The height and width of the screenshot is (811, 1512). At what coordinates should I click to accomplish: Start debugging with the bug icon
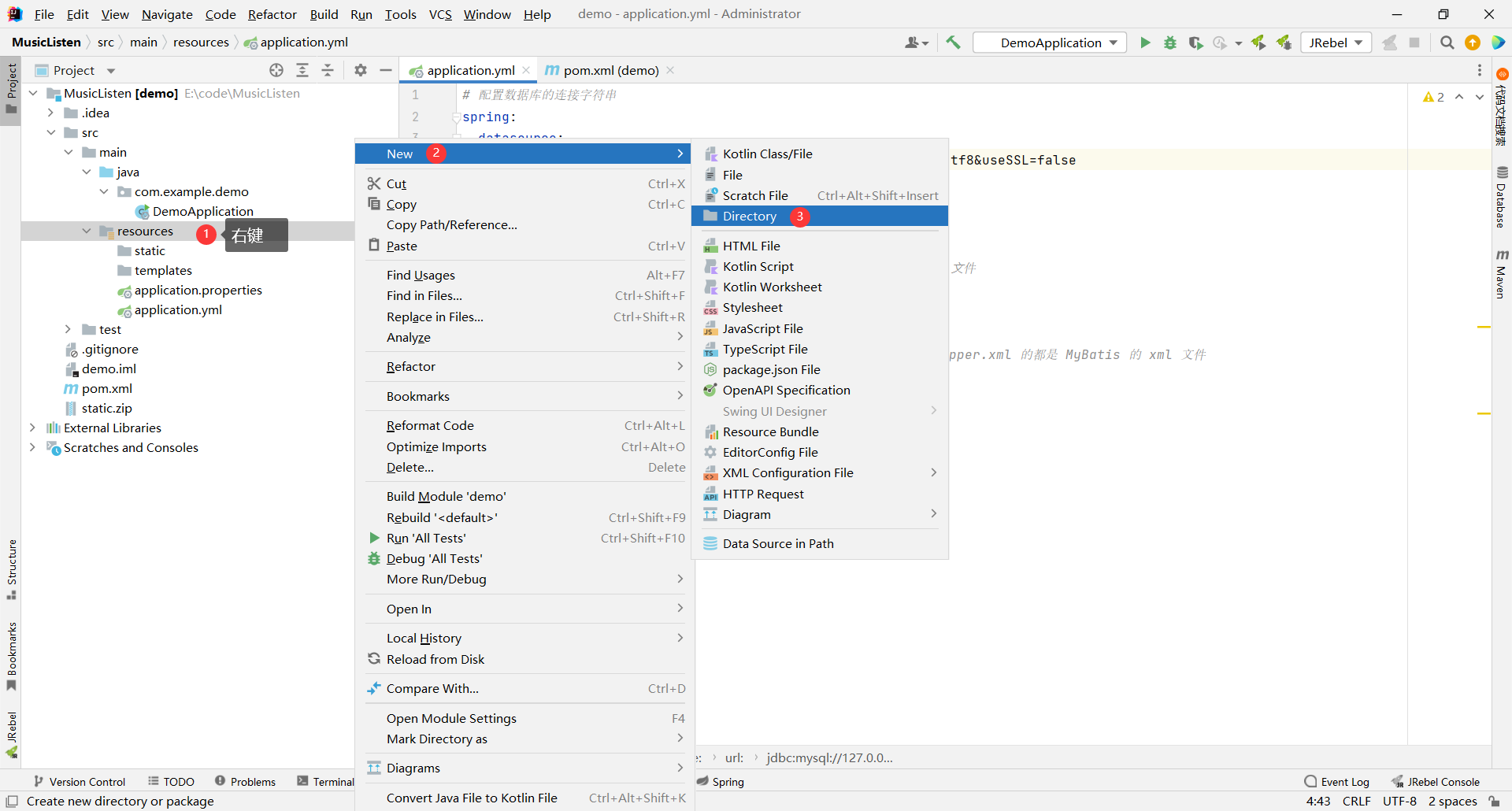1170,43
